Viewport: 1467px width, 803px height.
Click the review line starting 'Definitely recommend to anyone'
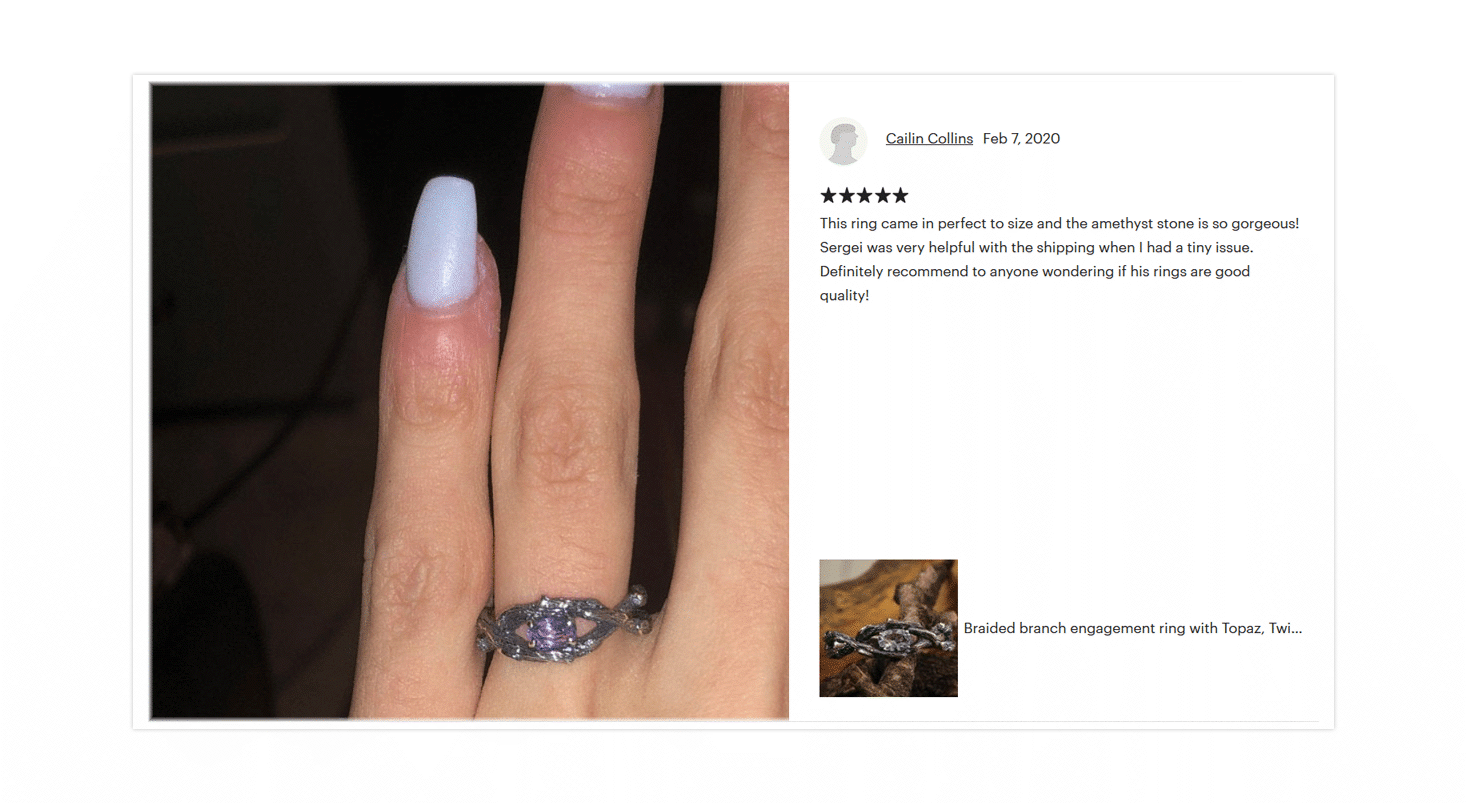point(1035,272)
